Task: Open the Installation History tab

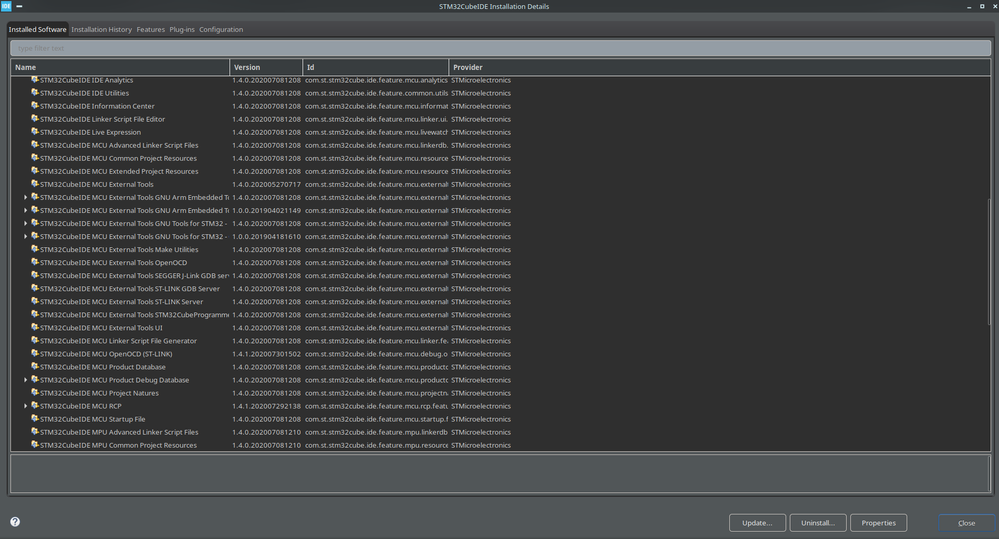Action: [x=101, y=29]
